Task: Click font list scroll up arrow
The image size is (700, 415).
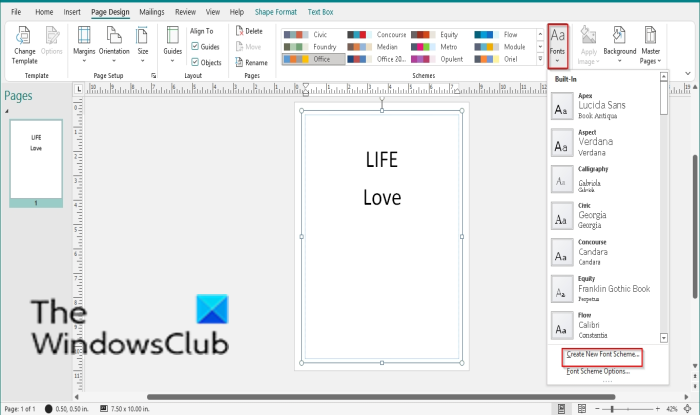Action: click(664, 76)
